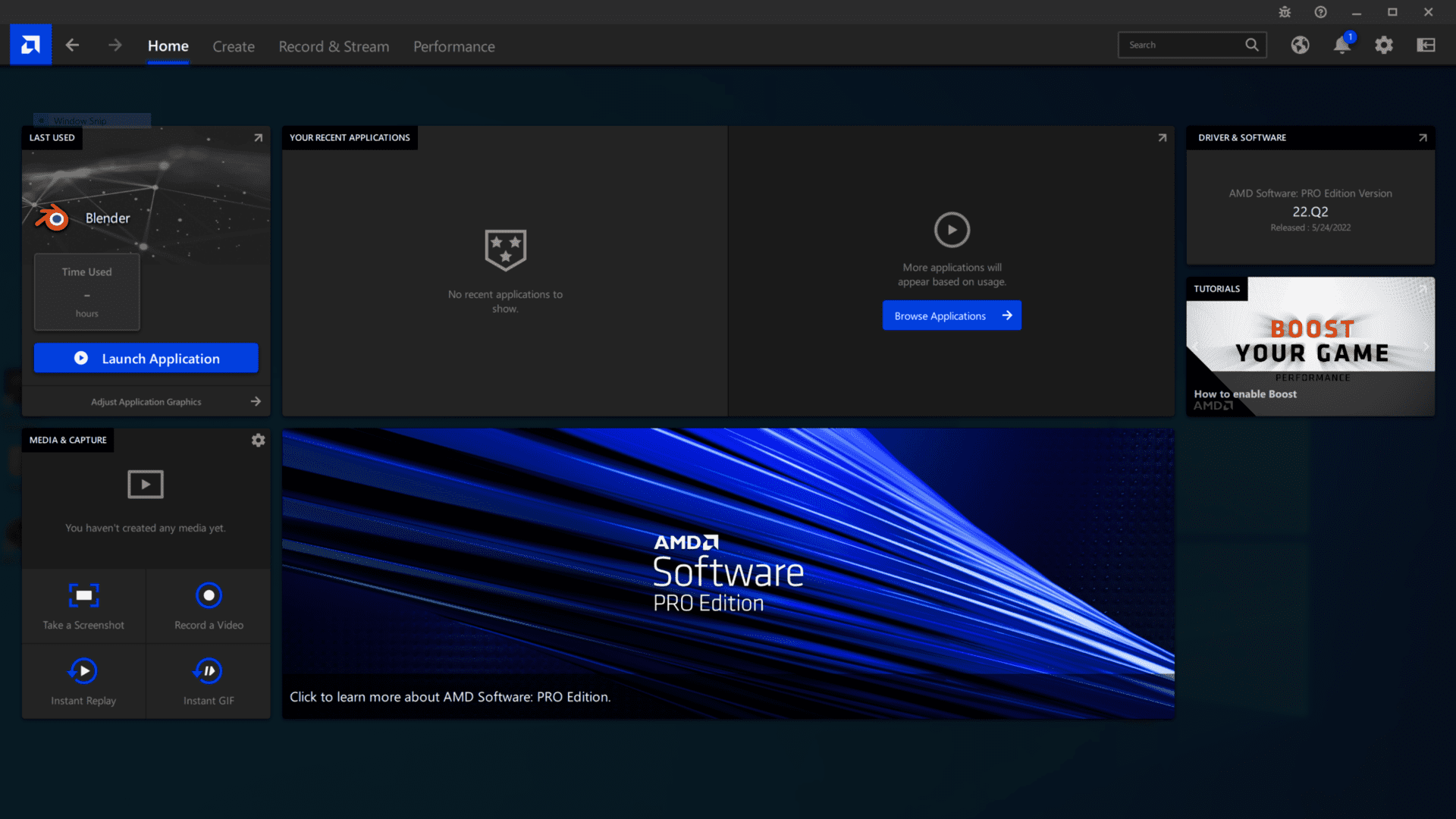Open Media & Capture settings gear
Viewport: 1456px width, 819px height.
coord(258,441)
